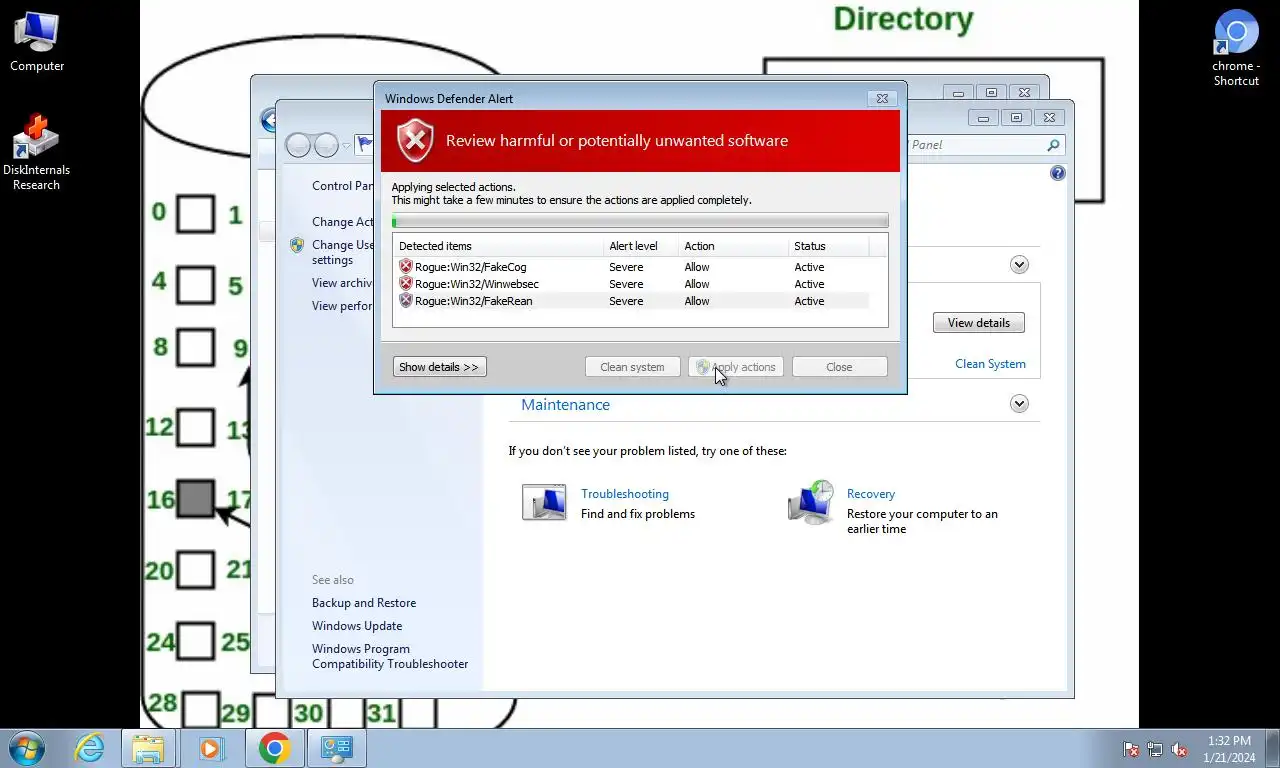Open Windows Explorer folder in taskbar

point(148,748)
